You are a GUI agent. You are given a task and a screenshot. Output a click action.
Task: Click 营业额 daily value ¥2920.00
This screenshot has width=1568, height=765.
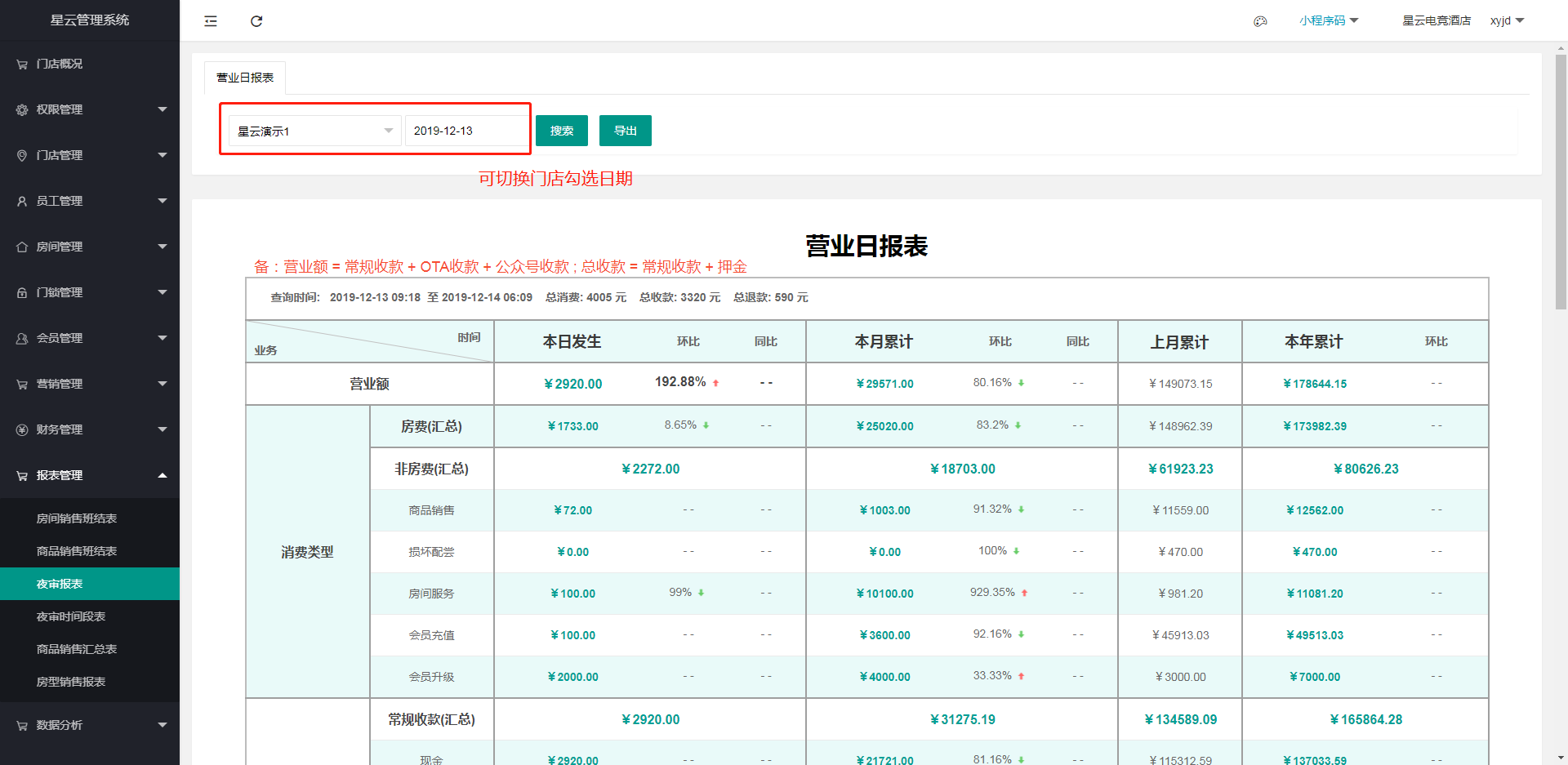point(573,384)
